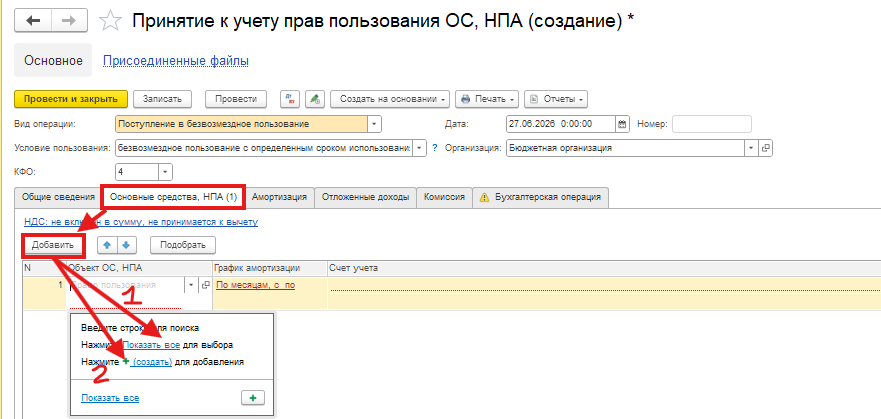
Task: Open the Организация record via square icon
Action: [765, 148]
